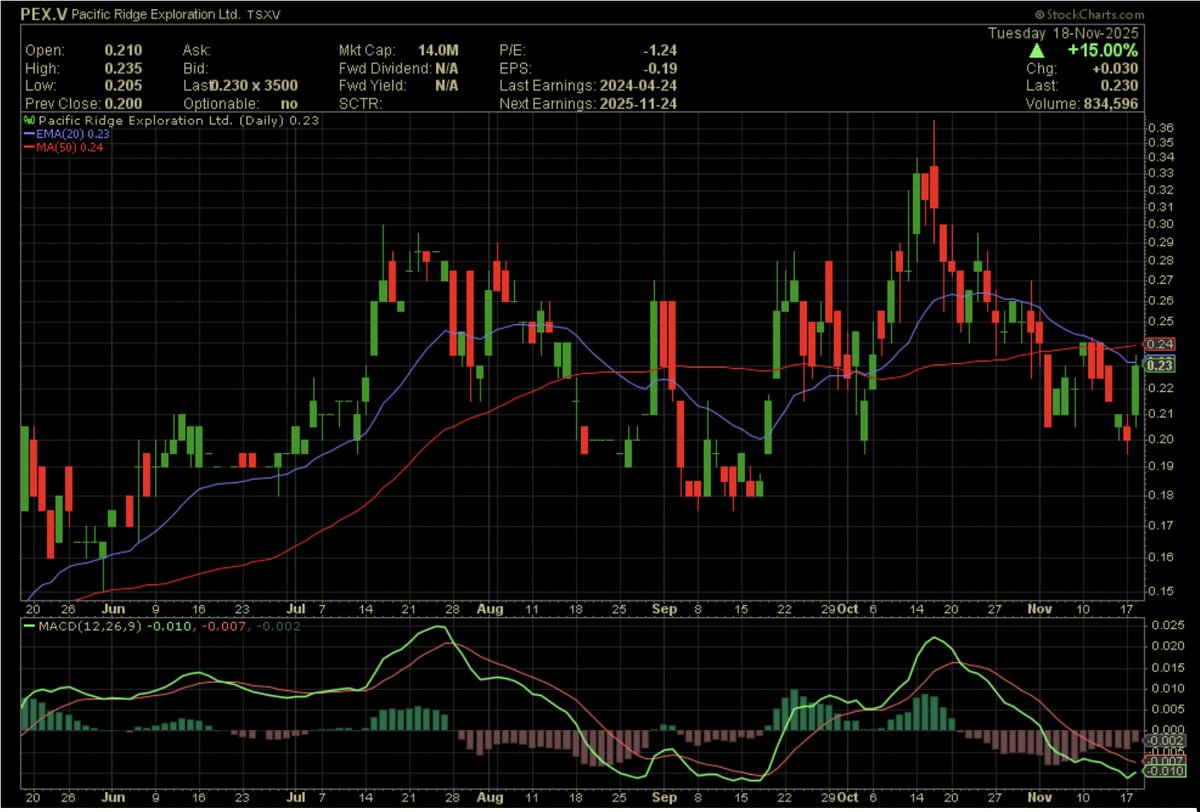Click the P/E value -1.24
Image resolution: width=1200 pixels, height=812 pixels.
659,50
